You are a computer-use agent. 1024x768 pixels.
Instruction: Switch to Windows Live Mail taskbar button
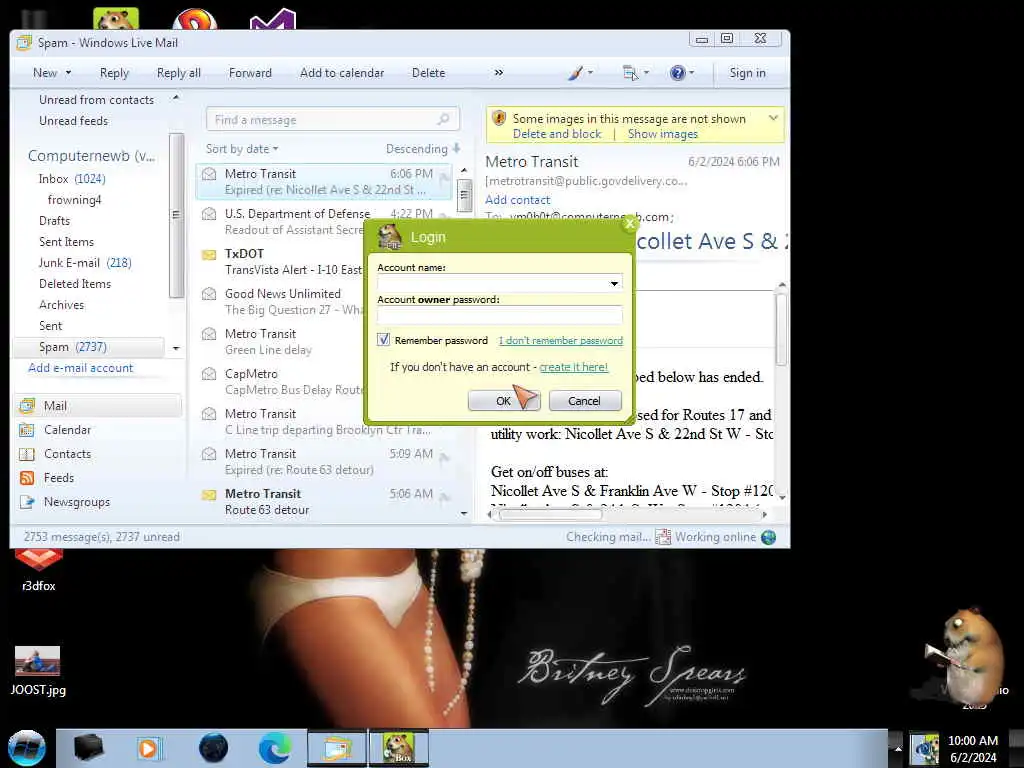[x=336, y=748]
